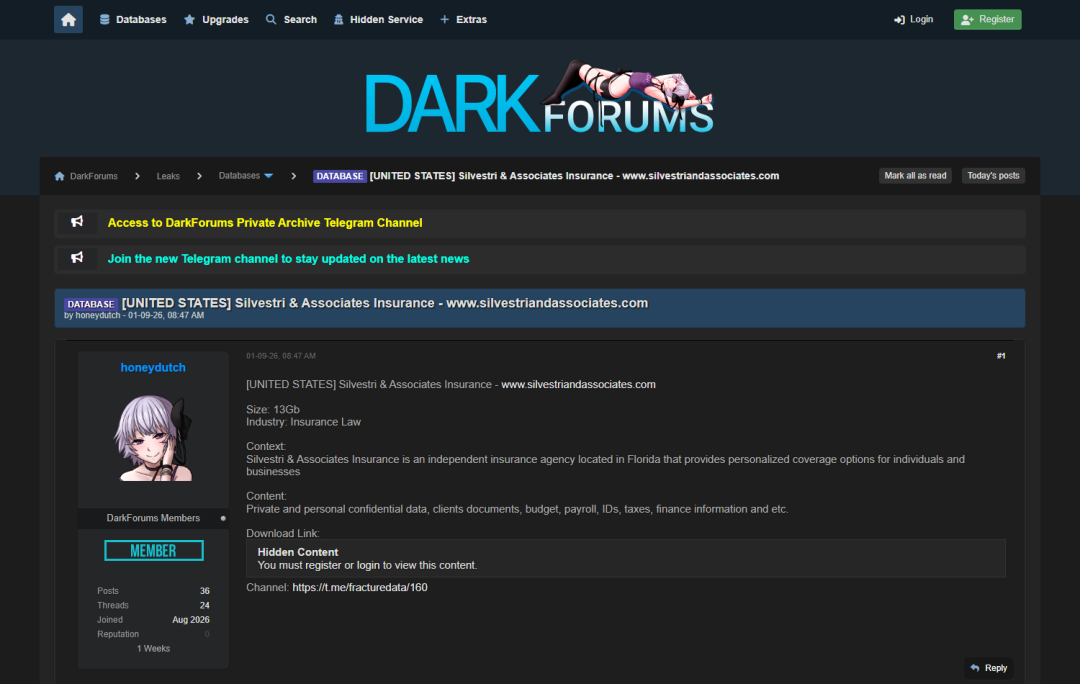
Task: Open www.silvestriandassociates.com link in post
Action: tap(578, 384)
